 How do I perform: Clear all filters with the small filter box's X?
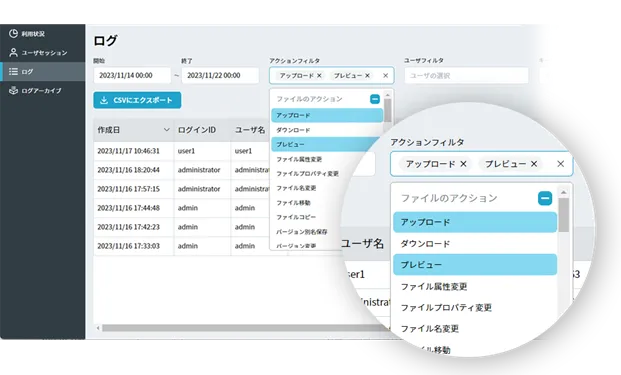click(385, 75)
